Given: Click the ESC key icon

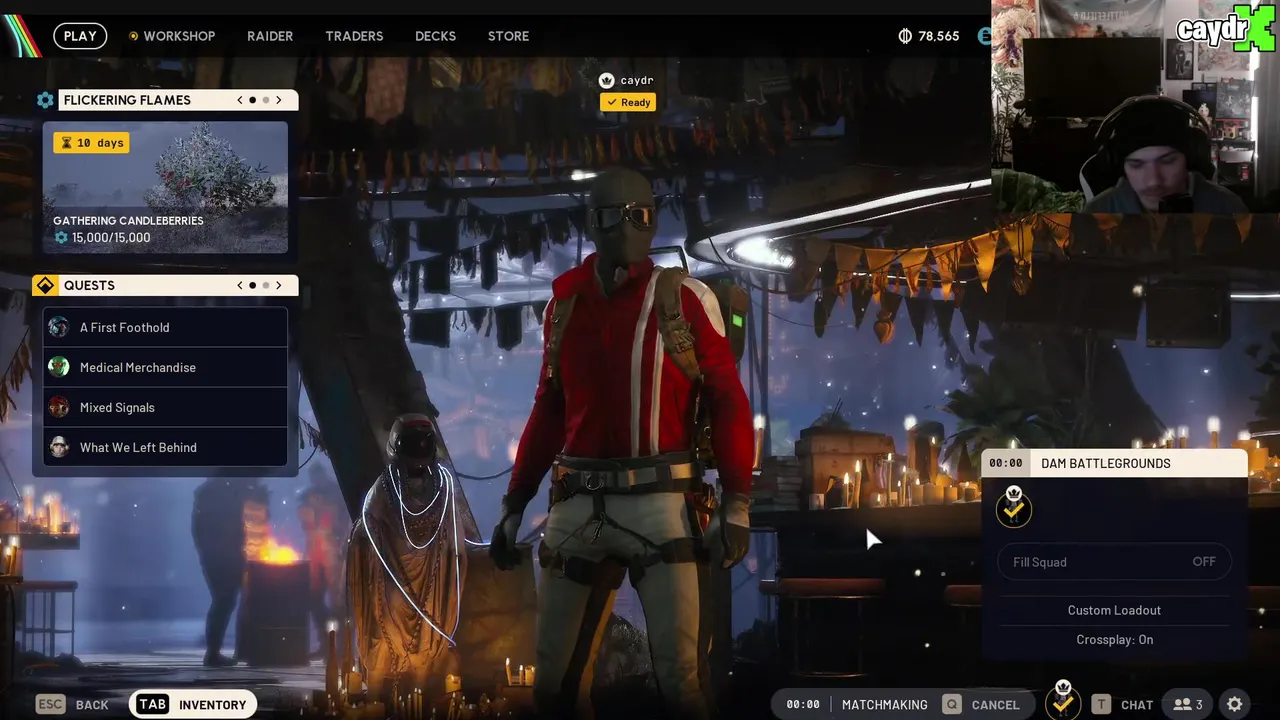Looking at the screenshot, I should pos(50,704).
